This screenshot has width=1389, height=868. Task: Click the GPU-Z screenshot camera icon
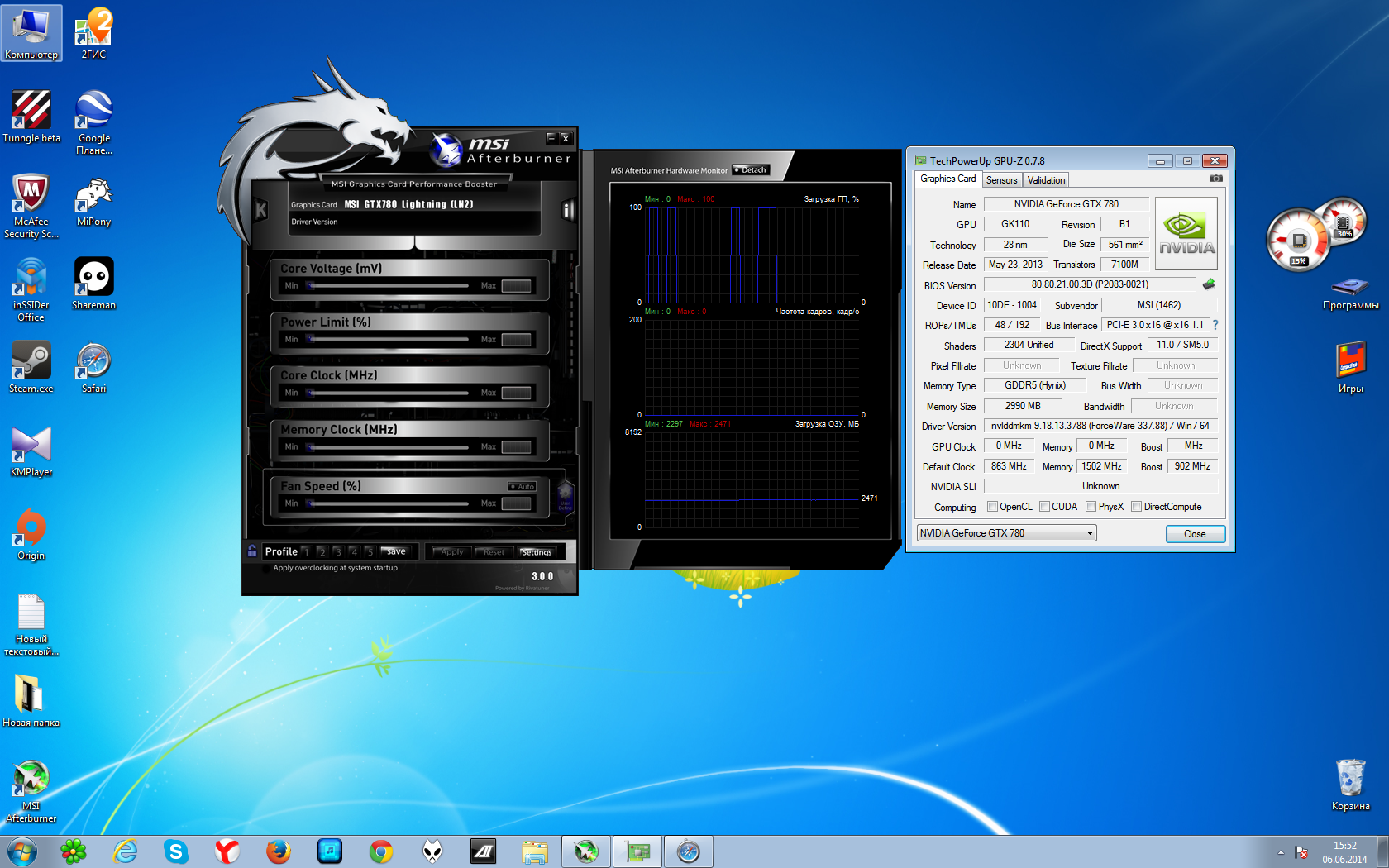1215,179
